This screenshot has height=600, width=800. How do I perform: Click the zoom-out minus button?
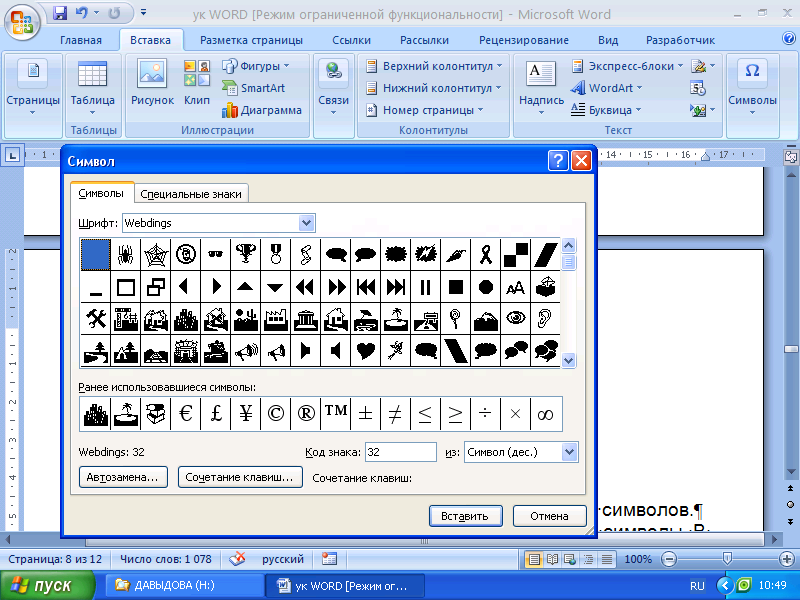[x=669, y=559]
